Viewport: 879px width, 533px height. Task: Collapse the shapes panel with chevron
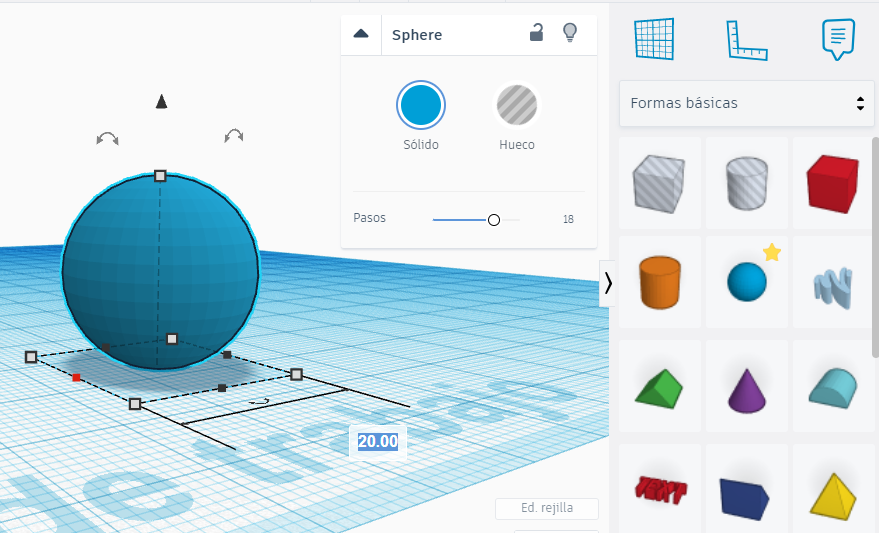coord(608,284)
